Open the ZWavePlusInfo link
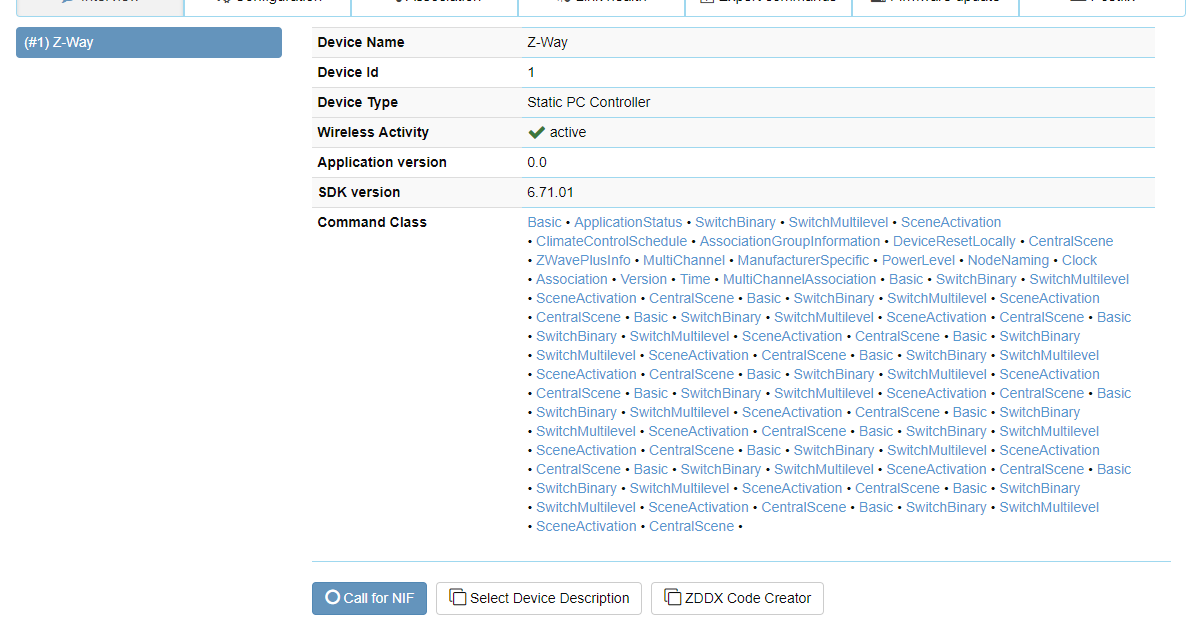The image size is (1203, 634). pyautogui.click(x=583, y=260)
